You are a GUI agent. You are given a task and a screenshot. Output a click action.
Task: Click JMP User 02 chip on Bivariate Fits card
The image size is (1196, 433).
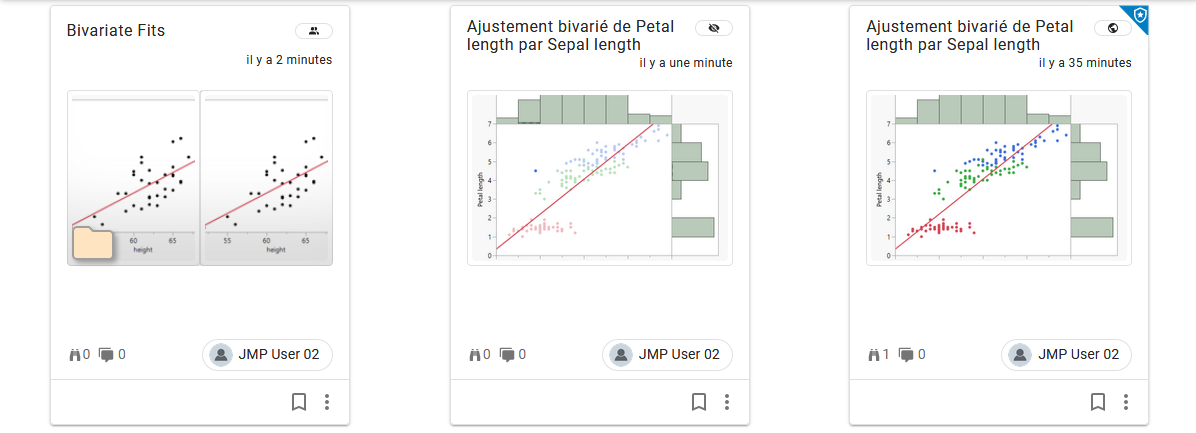click(268, 354)
